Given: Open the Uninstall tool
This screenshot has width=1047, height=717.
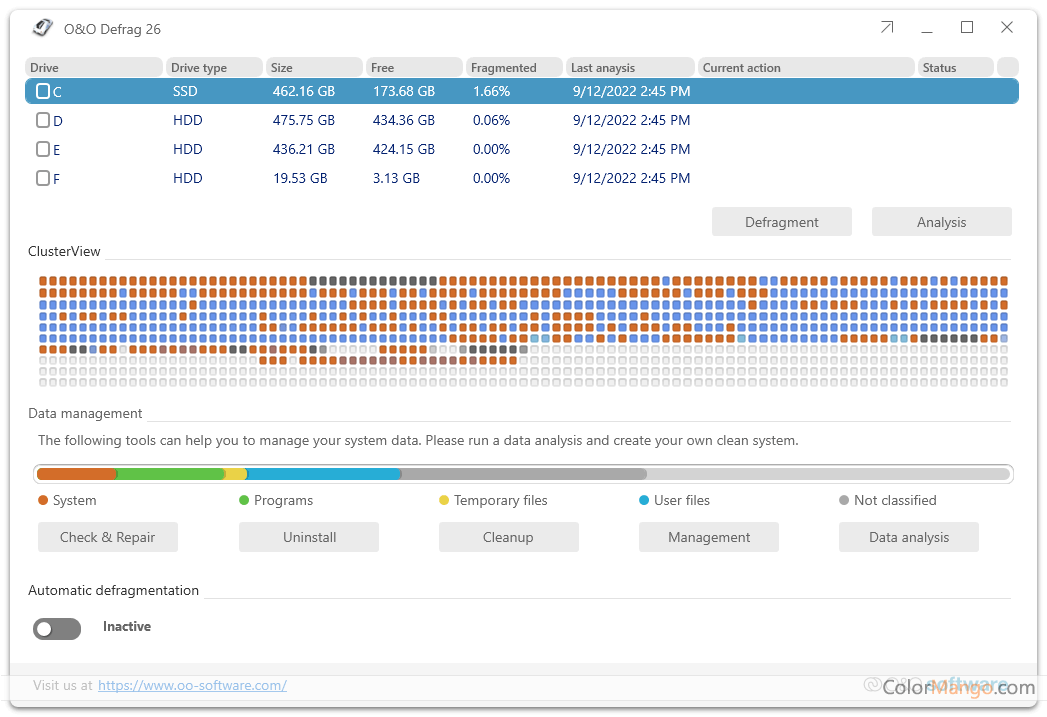Looking at the screenshot, I should click(308, 537).
